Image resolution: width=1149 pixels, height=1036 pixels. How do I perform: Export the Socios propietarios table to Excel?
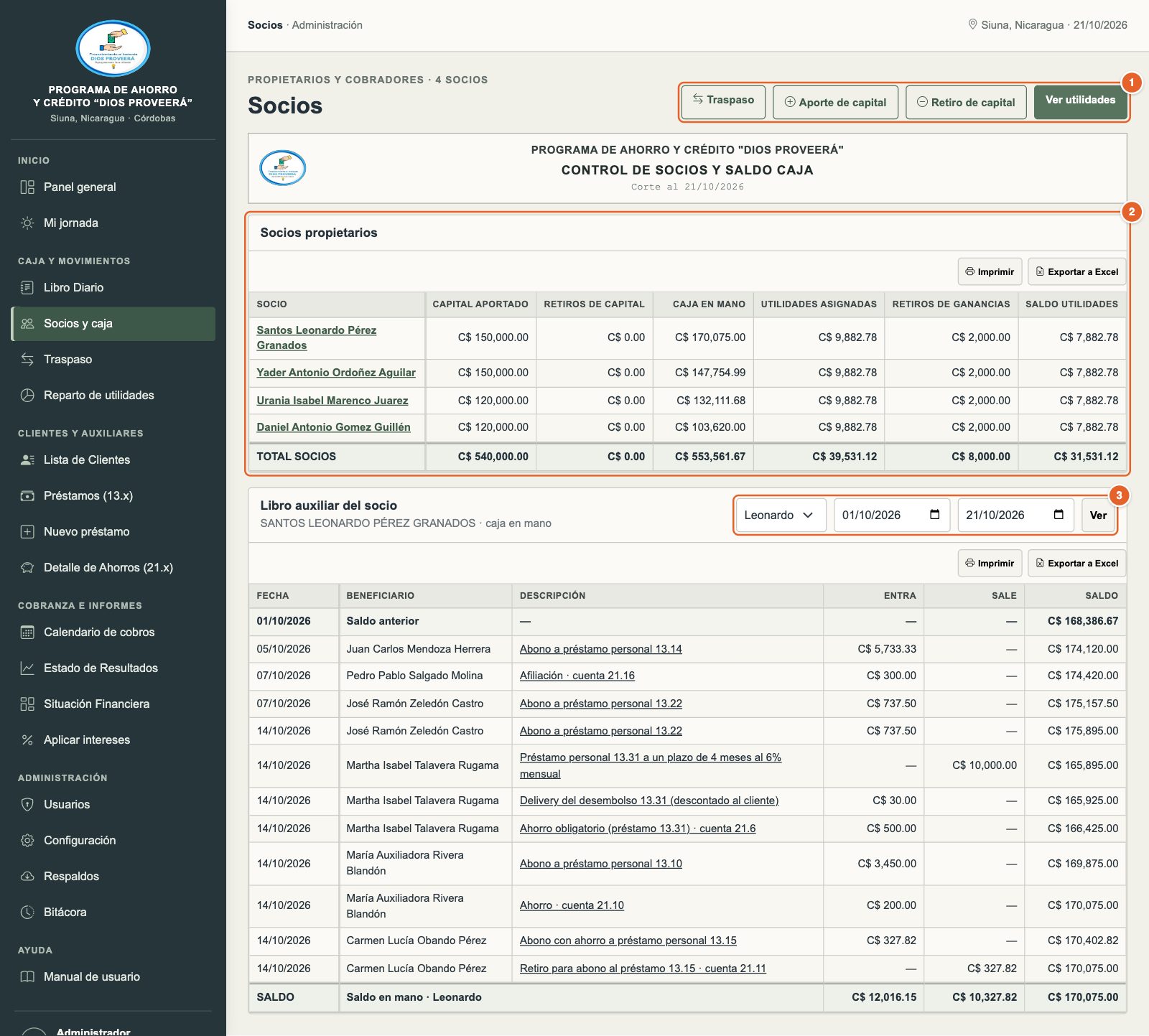tap(1076, 271)
